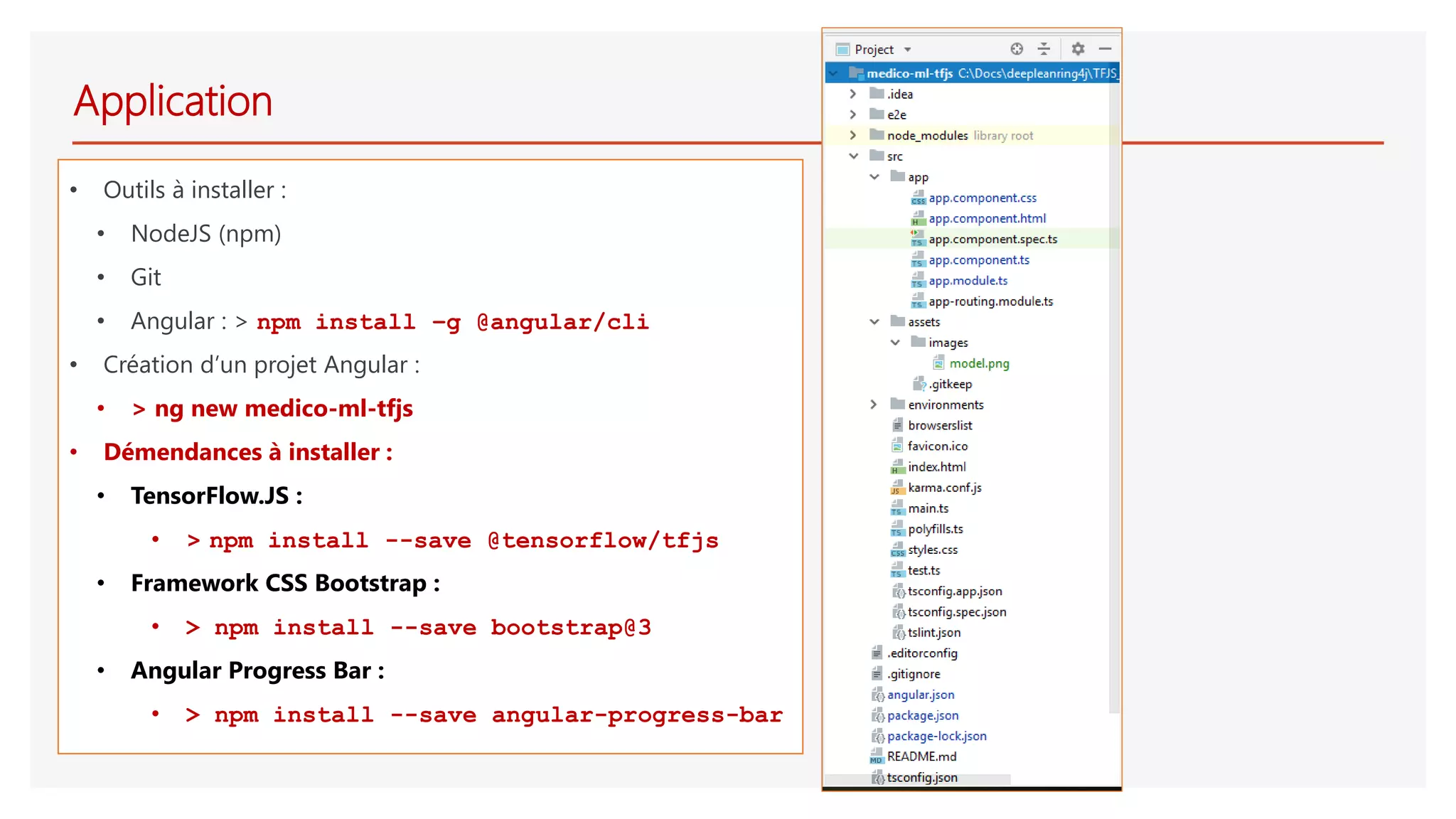
Task: Expand the environments folder
Action: pos(874,405)
